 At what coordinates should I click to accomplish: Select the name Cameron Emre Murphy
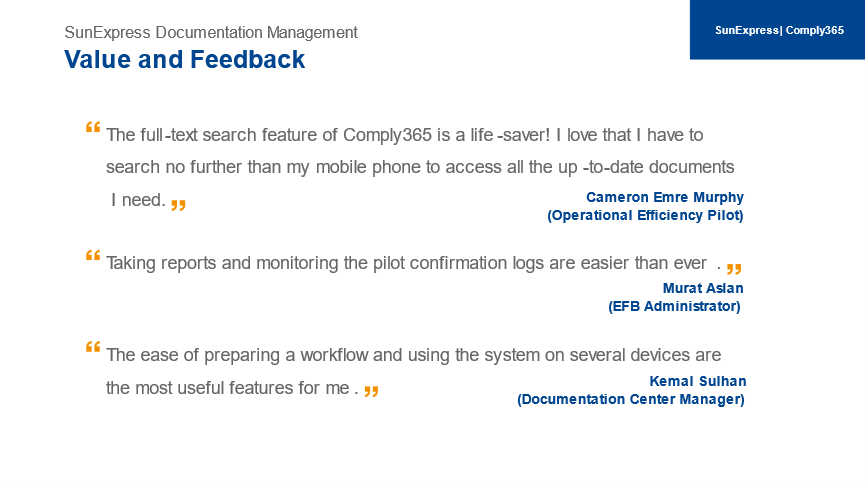pyautogui.click(x=665, y=197)
